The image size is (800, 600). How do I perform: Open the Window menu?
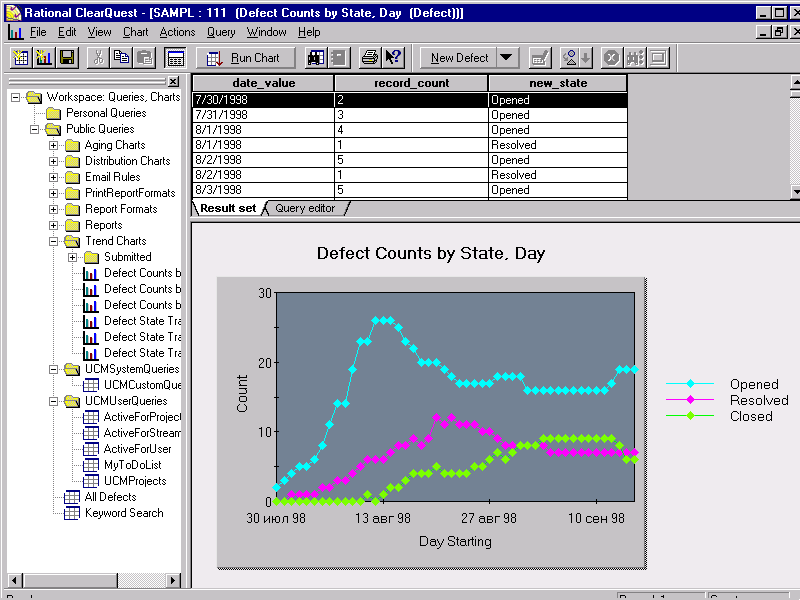[266, 32]
